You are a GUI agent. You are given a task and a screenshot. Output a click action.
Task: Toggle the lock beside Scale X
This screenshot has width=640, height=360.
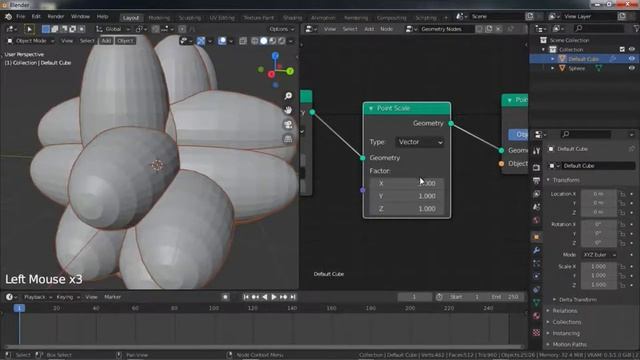tap(622, 267)
